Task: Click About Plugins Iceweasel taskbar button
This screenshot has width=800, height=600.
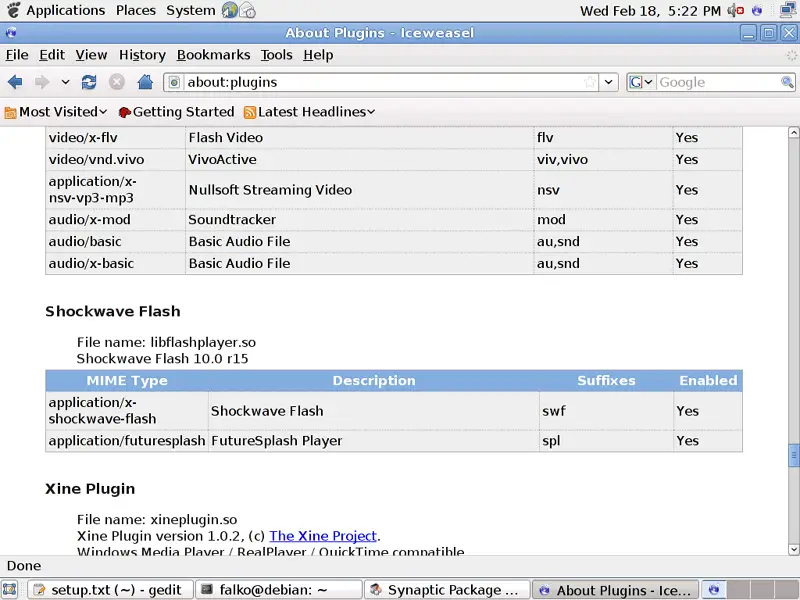Action: 615,590
